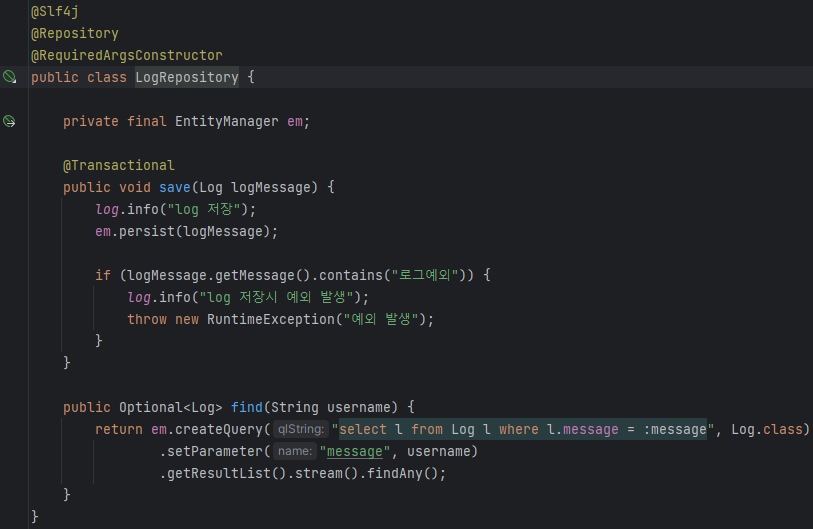Click the "log 저장시 예외 발생" string
This screenshot has width=813, height=529.
click(x=277, y=297)
